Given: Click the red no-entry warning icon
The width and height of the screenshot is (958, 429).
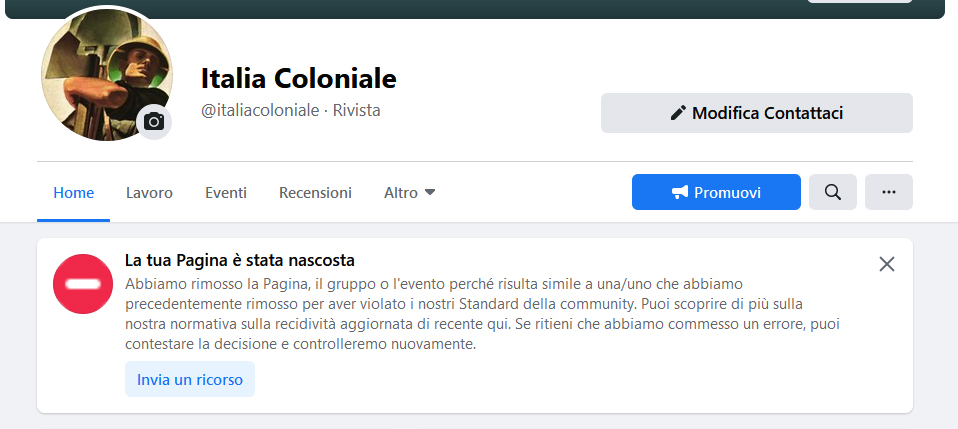Looking at the screenshot, I should pos(83,284).
